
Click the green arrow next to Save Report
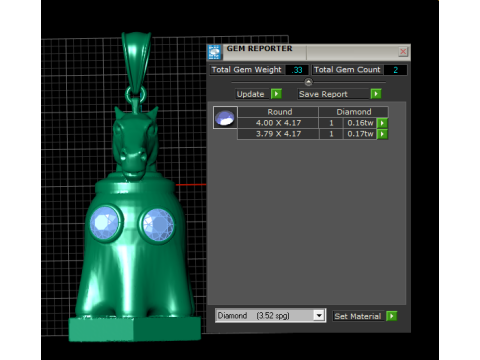click(x=376, y=94)
